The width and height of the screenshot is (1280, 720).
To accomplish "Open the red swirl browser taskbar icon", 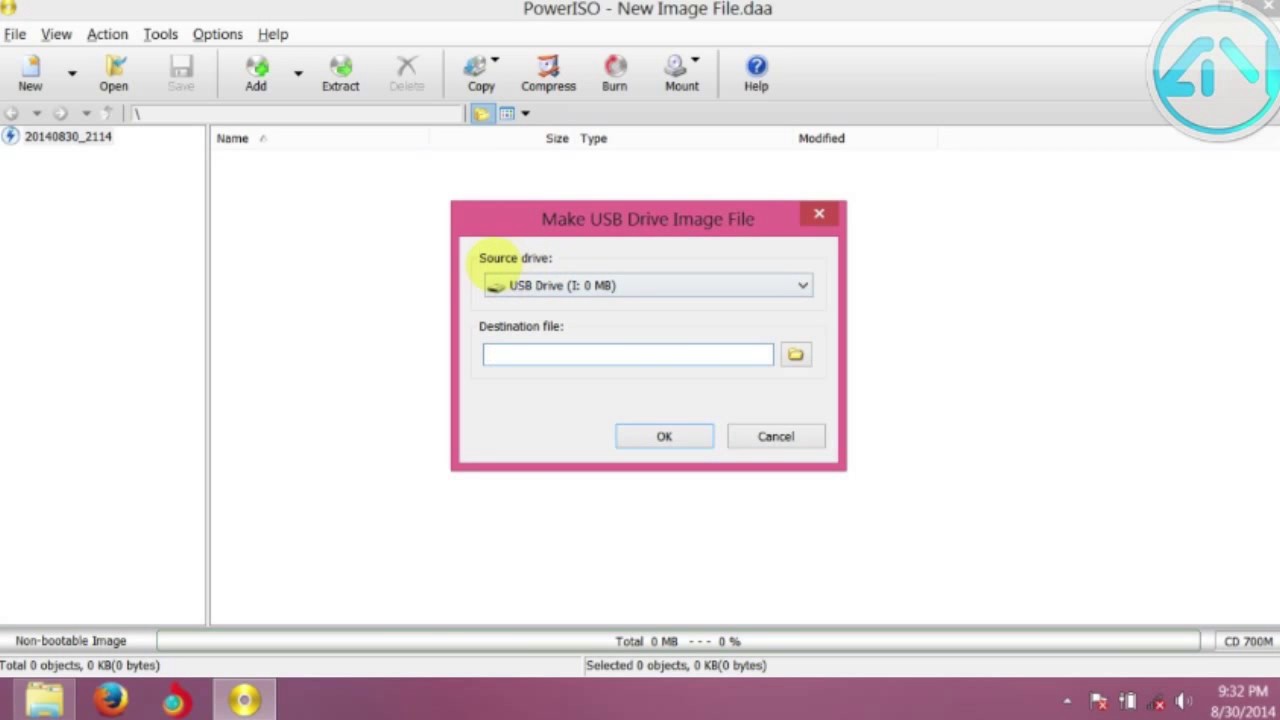I will [177, 699].
